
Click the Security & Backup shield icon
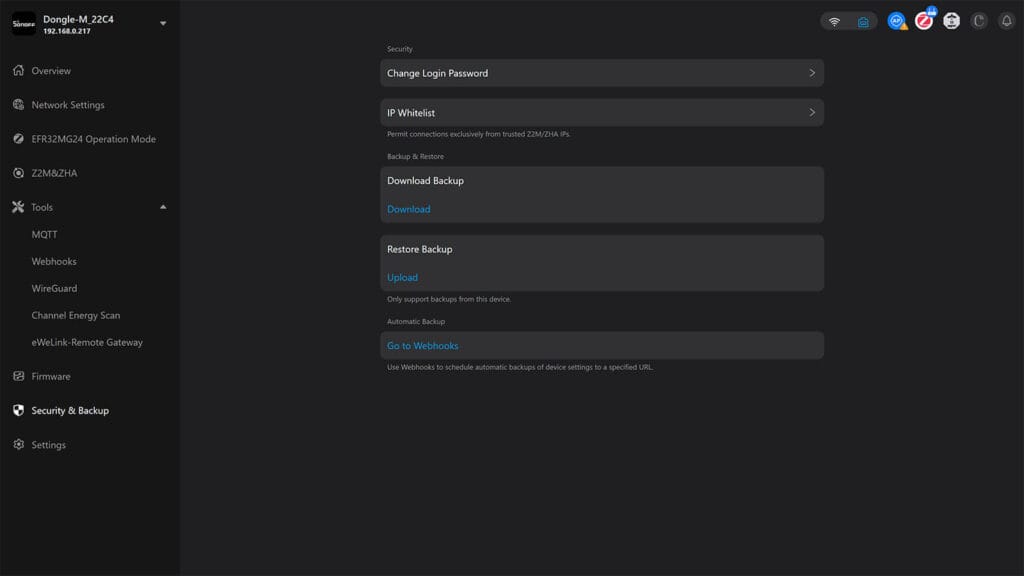[x=17, y=410]
